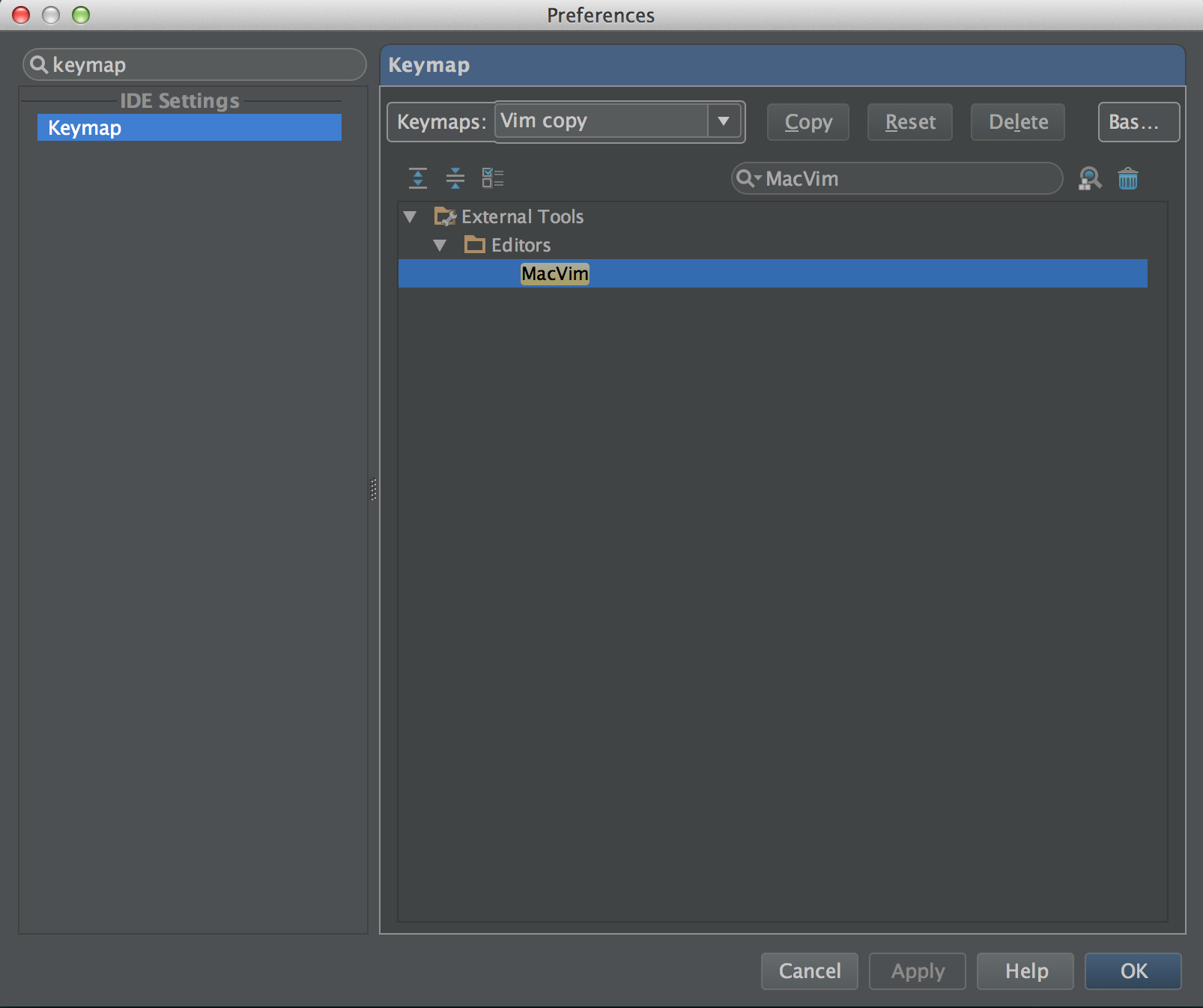Click the Copy keymap button
Image resolution: width=1203 pixels, height=1008 pixels.
(808, 122)
